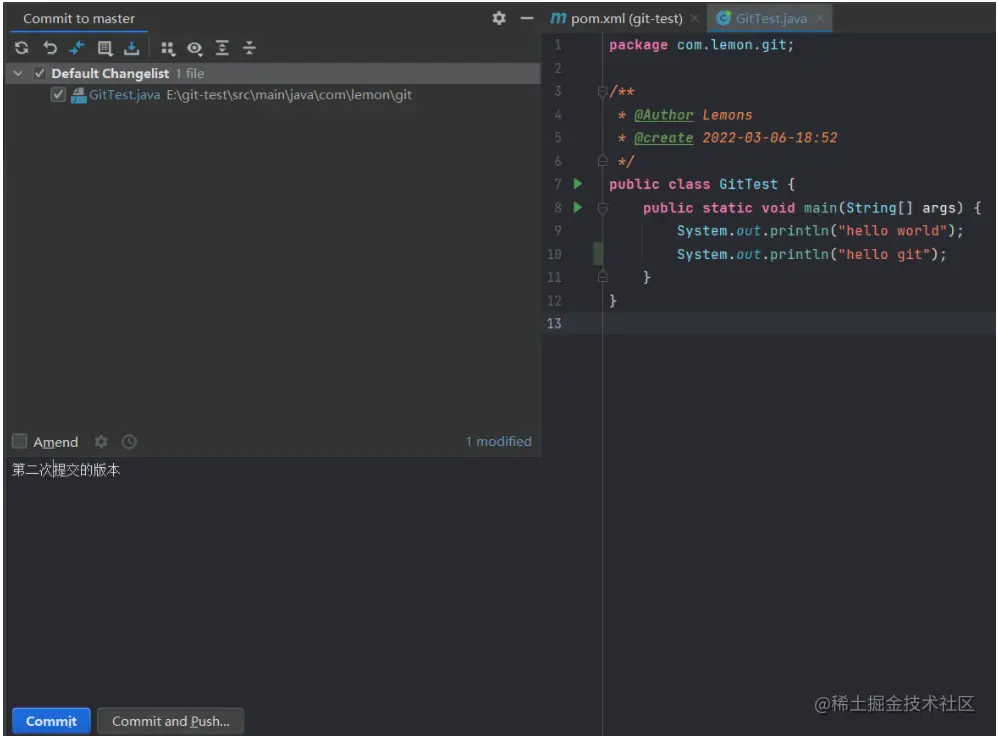Click the GitTest class name
The image size is (998, 737).
click(748, 184)
